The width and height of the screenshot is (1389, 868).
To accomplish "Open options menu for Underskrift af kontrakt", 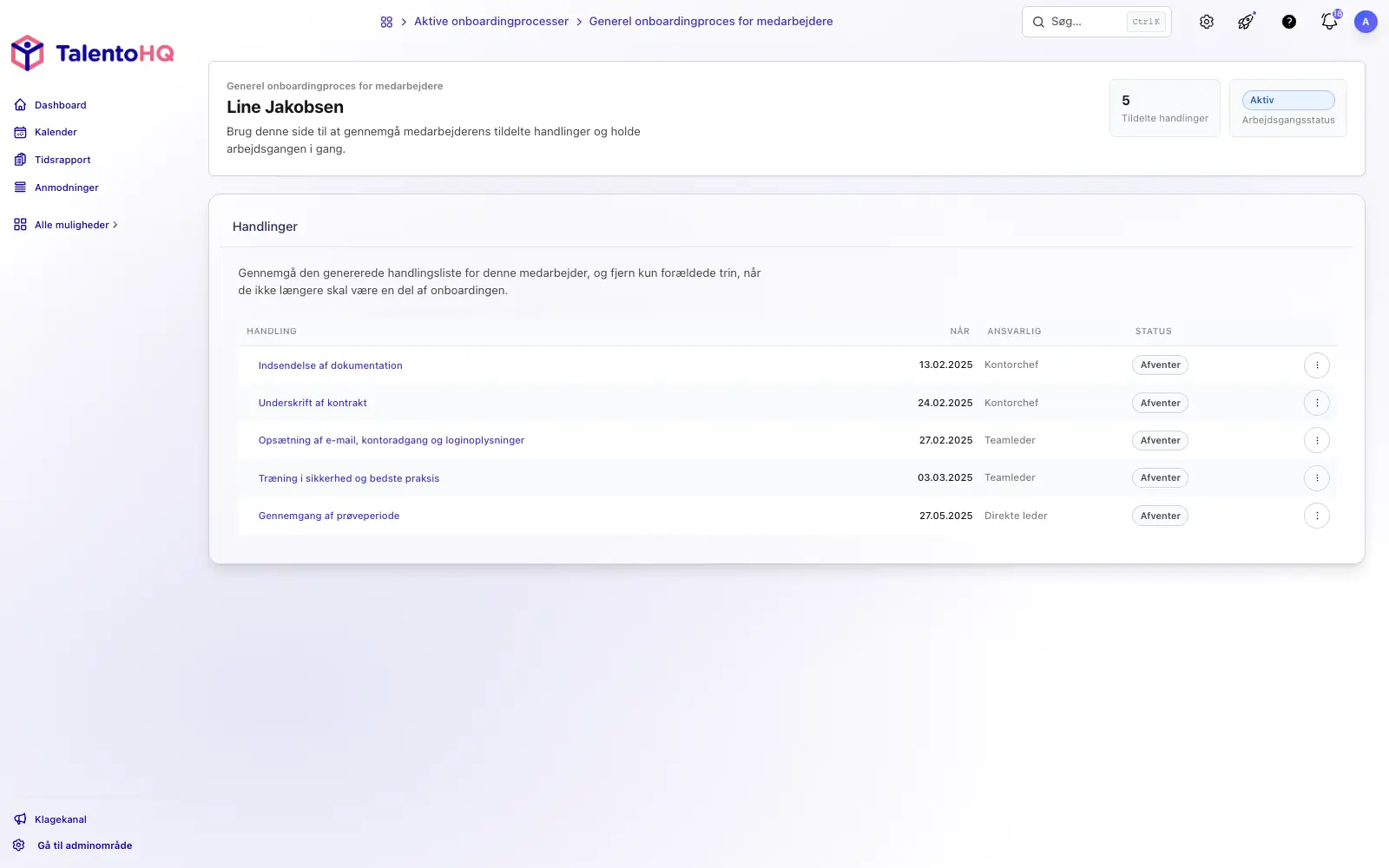I will (x=1317, y=403).
